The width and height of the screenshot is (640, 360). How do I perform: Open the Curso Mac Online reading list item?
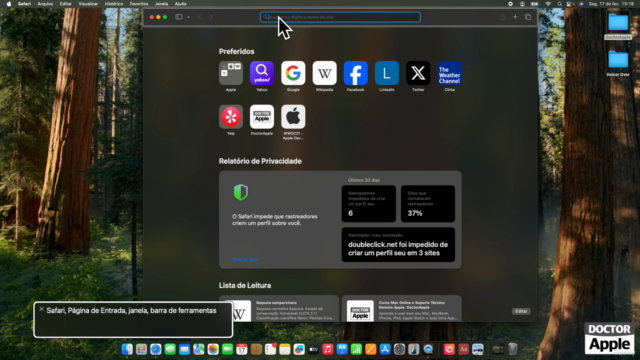pos(402,309)
